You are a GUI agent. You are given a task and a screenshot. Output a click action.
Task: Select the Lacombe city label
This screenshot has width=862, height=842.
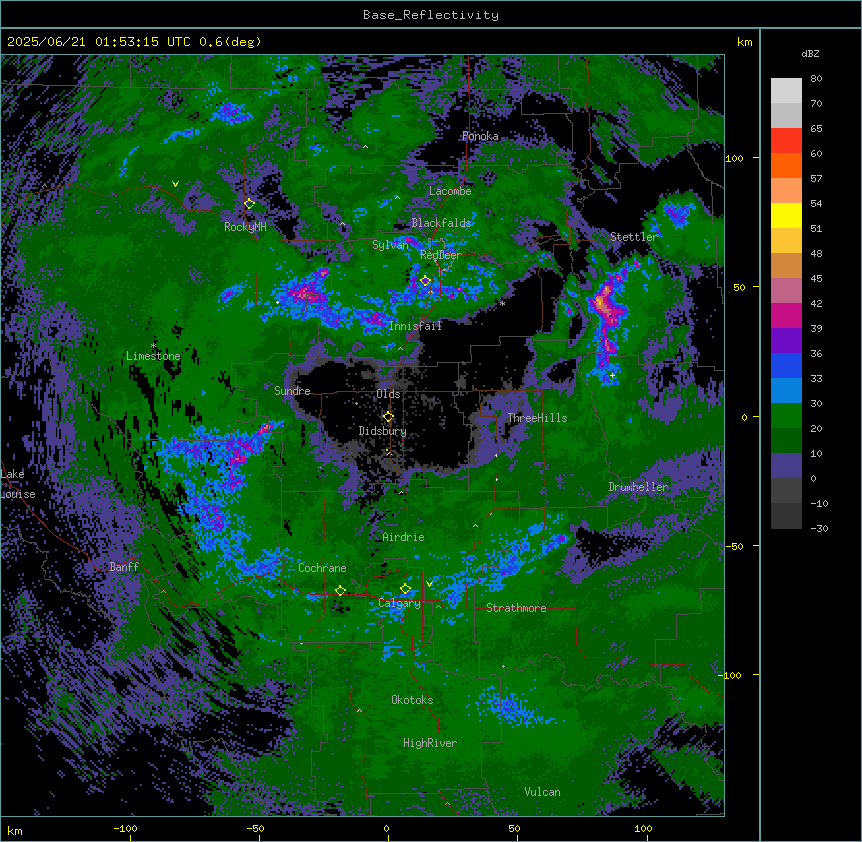(x=450, y=191)
